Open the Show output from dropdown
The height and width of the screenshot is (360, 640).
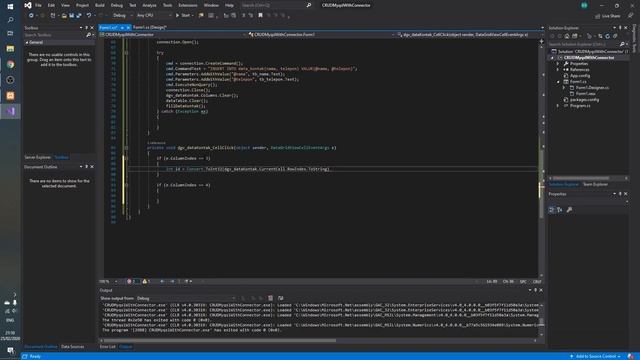click(x=186, y=298)
